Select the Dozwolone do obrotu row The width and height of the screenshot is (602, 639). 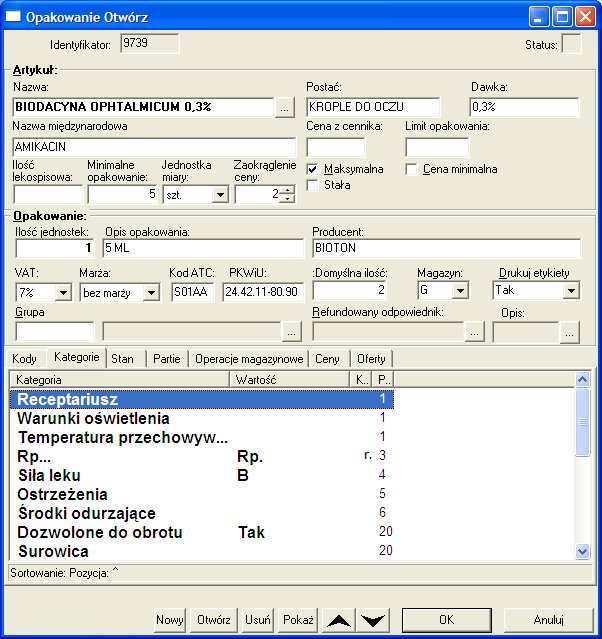pyautogui.click(x=202, y=532)
